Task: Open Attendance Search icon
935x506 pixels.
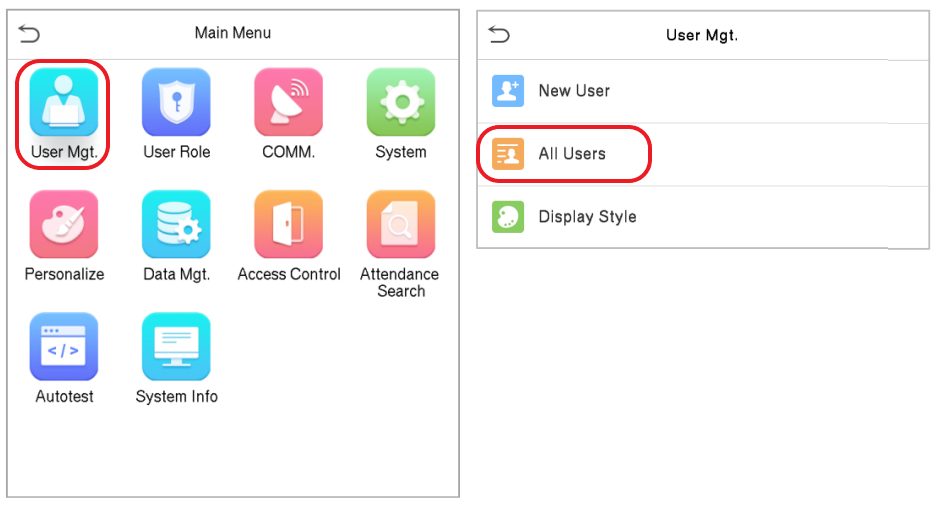Action: pyautogui.click(x=401, y=224)
